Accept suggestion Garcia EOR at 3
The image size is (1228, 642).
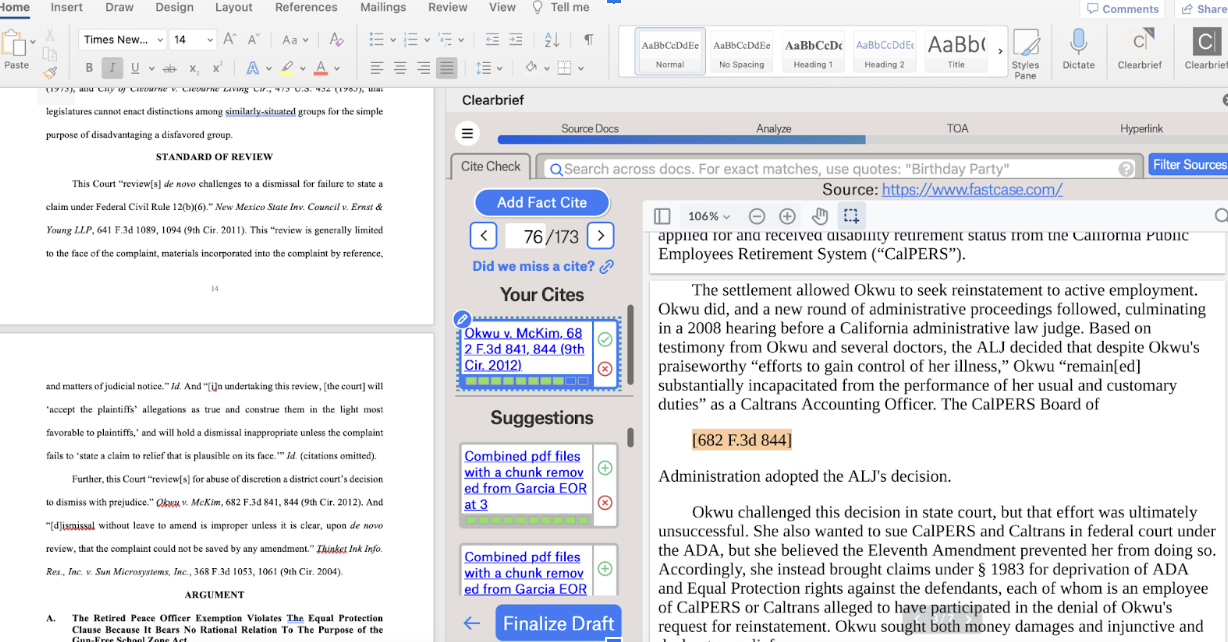pos(605,468)
